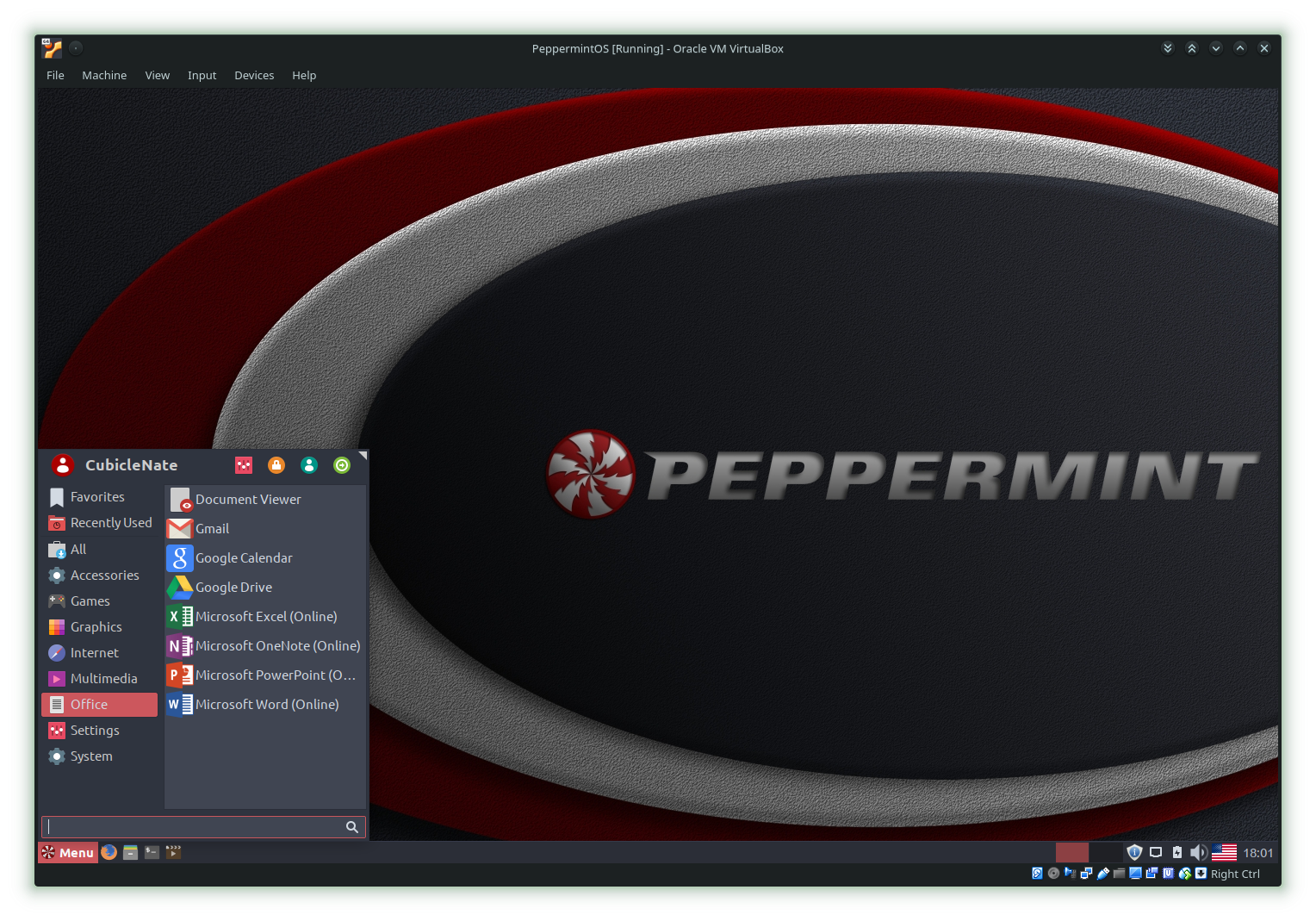This screenshot has height=921, width=1316.
Task: Launch Google Drive from the menu
Action: (x=233, y=587)
